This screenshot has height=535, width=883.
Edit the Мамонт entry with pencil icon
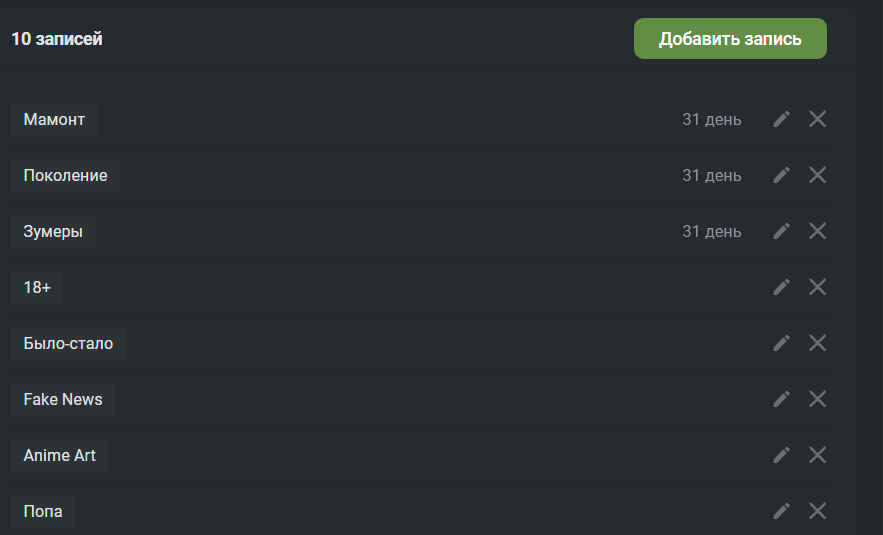[781, 119]
